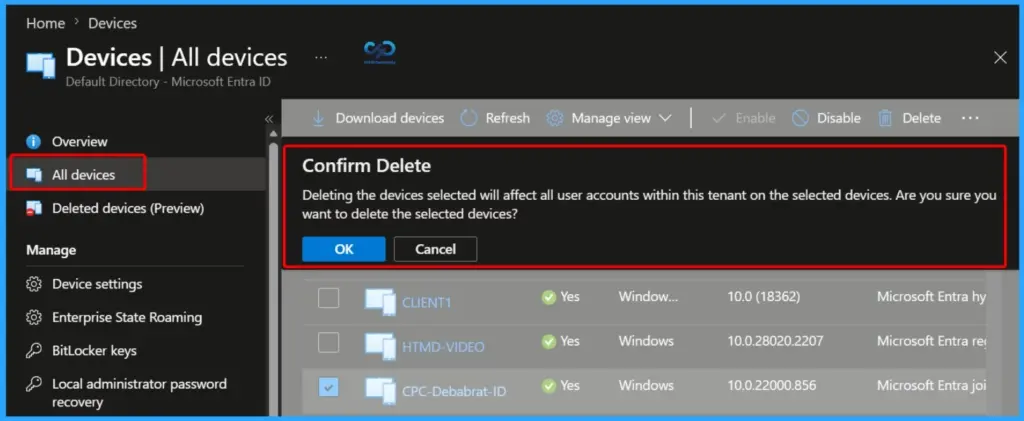Open Local administrator password recovery
Image resolution: width=1024 pixels, height=421 pixels.
(x=139, y=392)
